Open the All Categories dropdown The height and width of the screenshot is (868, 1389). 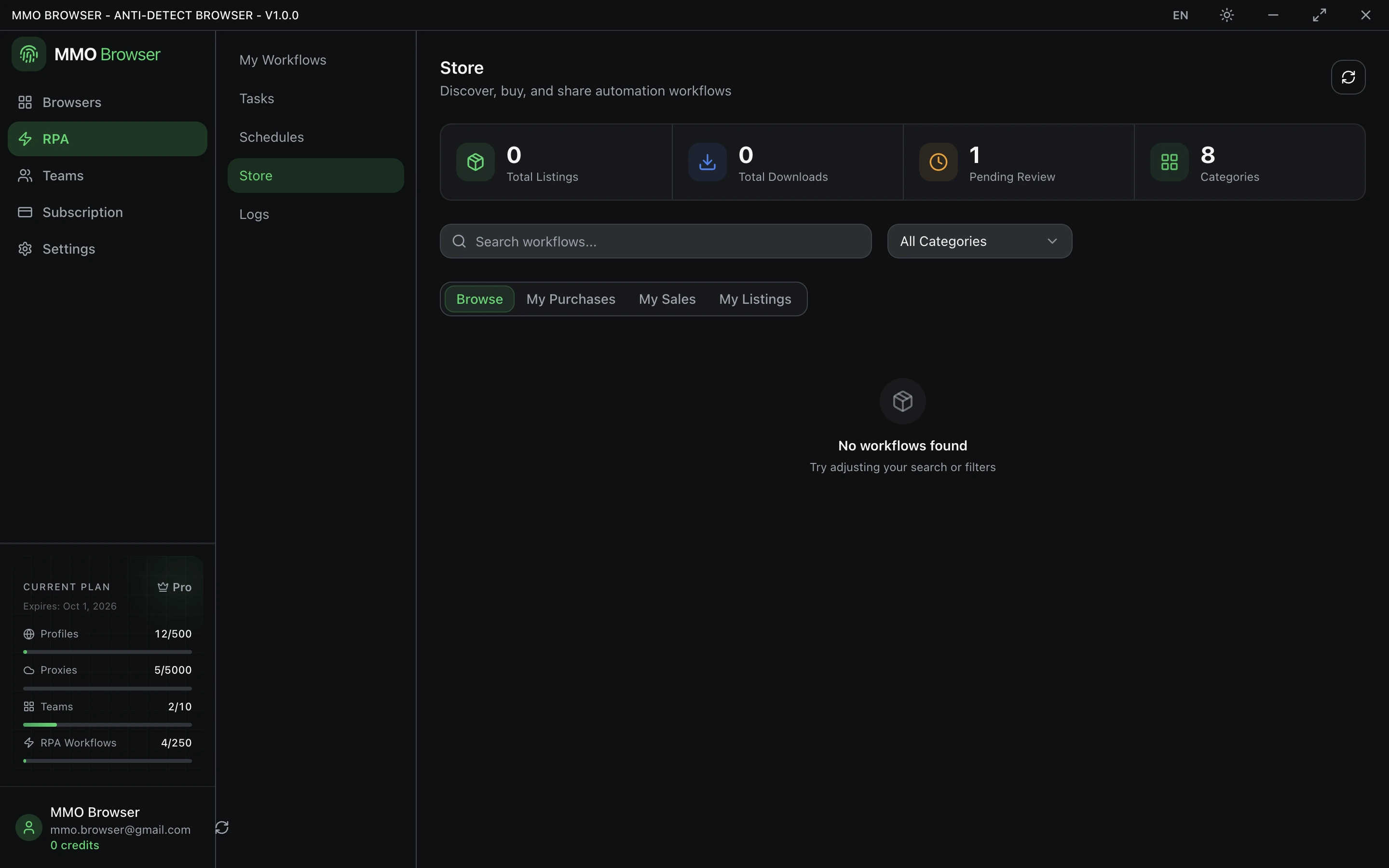(x=979, y=241)
